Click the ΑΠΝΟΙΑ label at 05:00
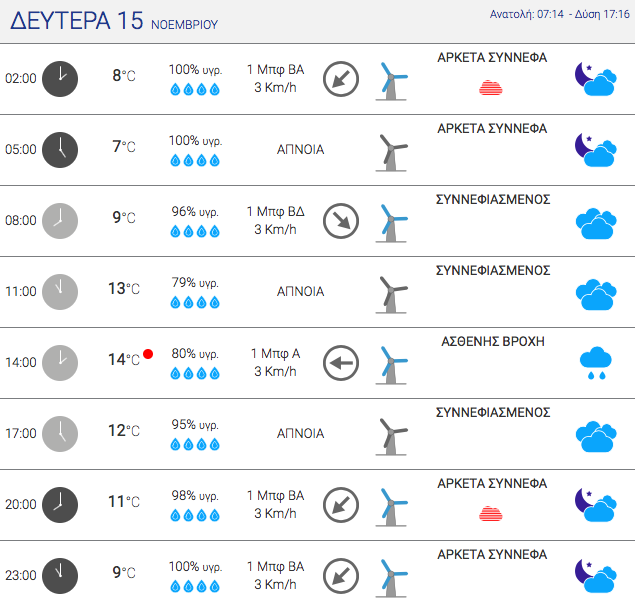 [300, 149]
